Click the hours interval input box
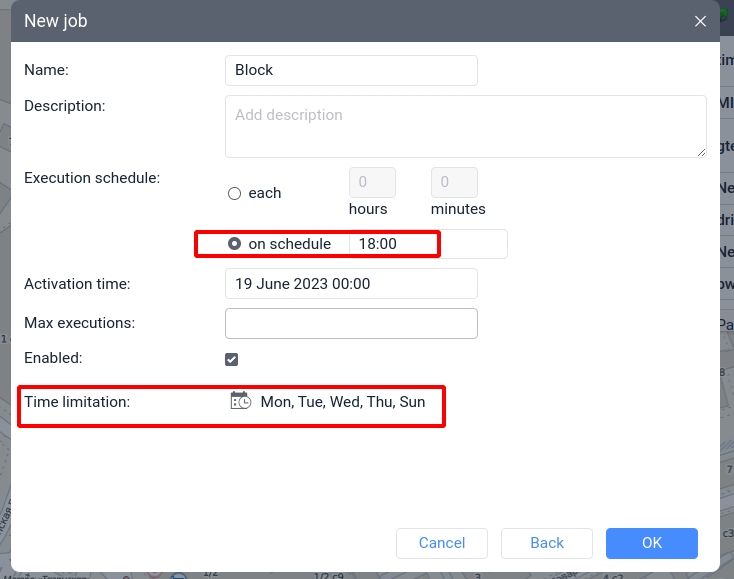This screenshot has height=579, width=734. [x=372, y=182]
